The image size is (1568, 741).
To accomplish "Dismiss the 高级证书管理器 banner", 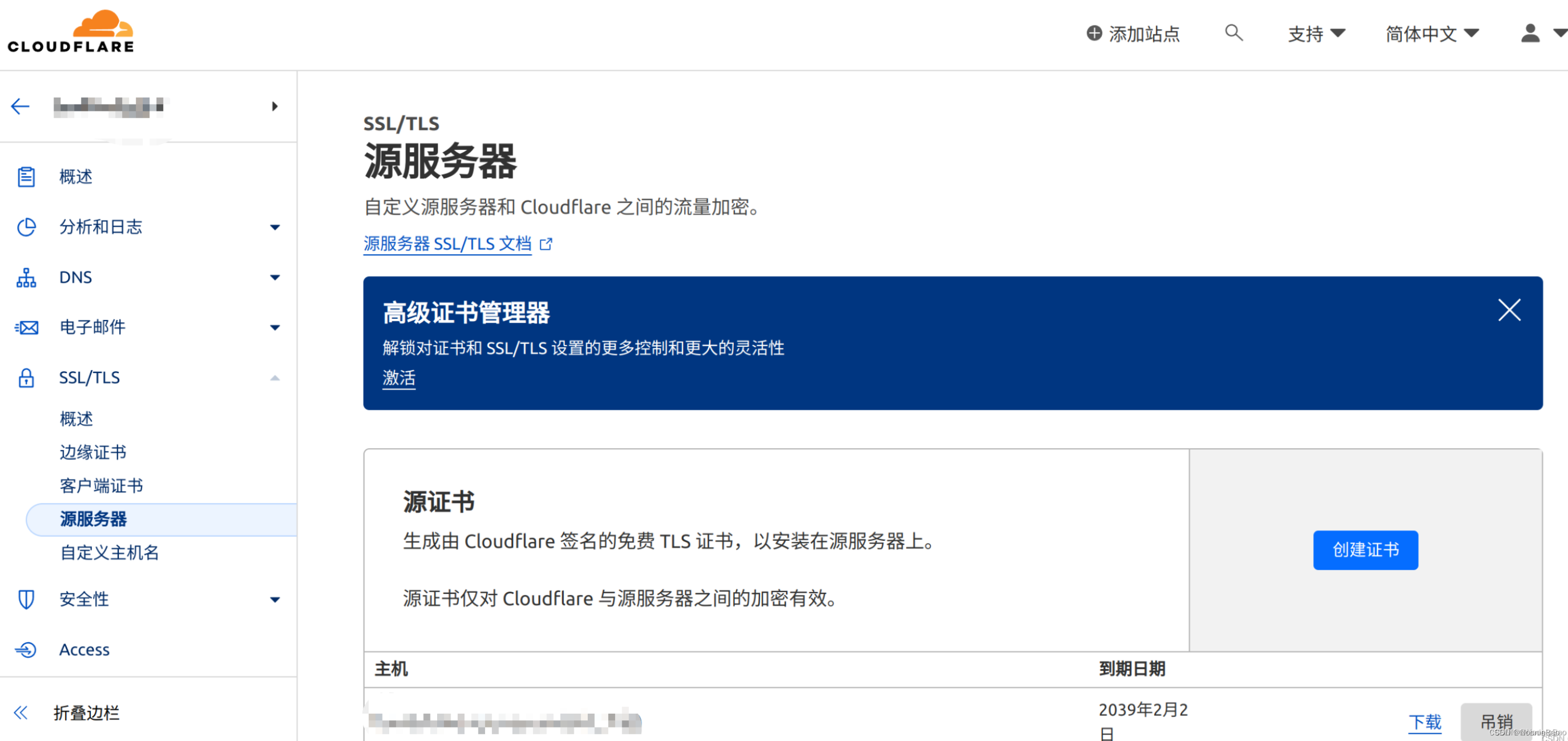I will click(1509, 310).
